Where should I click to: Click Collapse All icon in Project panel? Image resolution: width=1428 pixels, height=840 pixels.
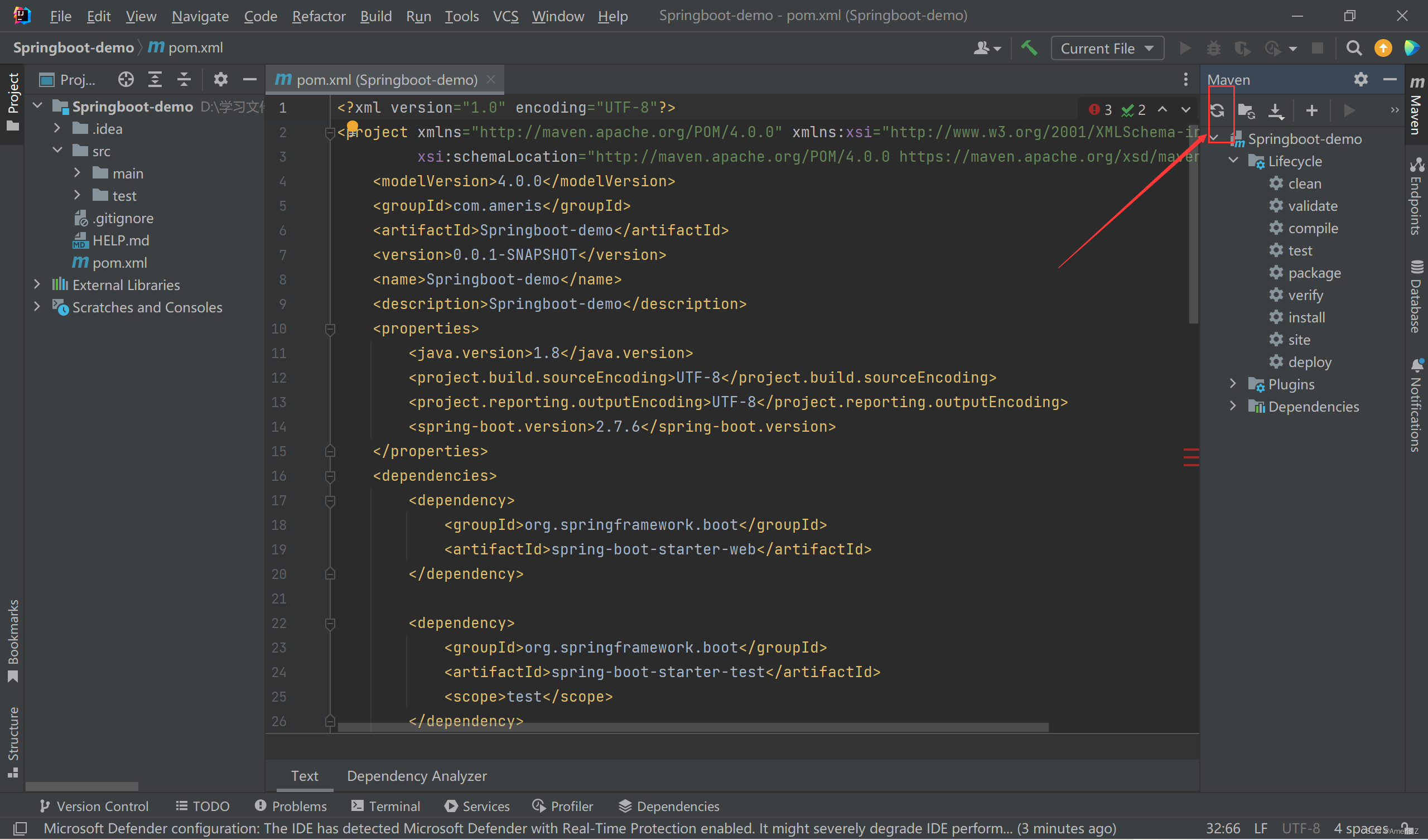coord(184,79)
